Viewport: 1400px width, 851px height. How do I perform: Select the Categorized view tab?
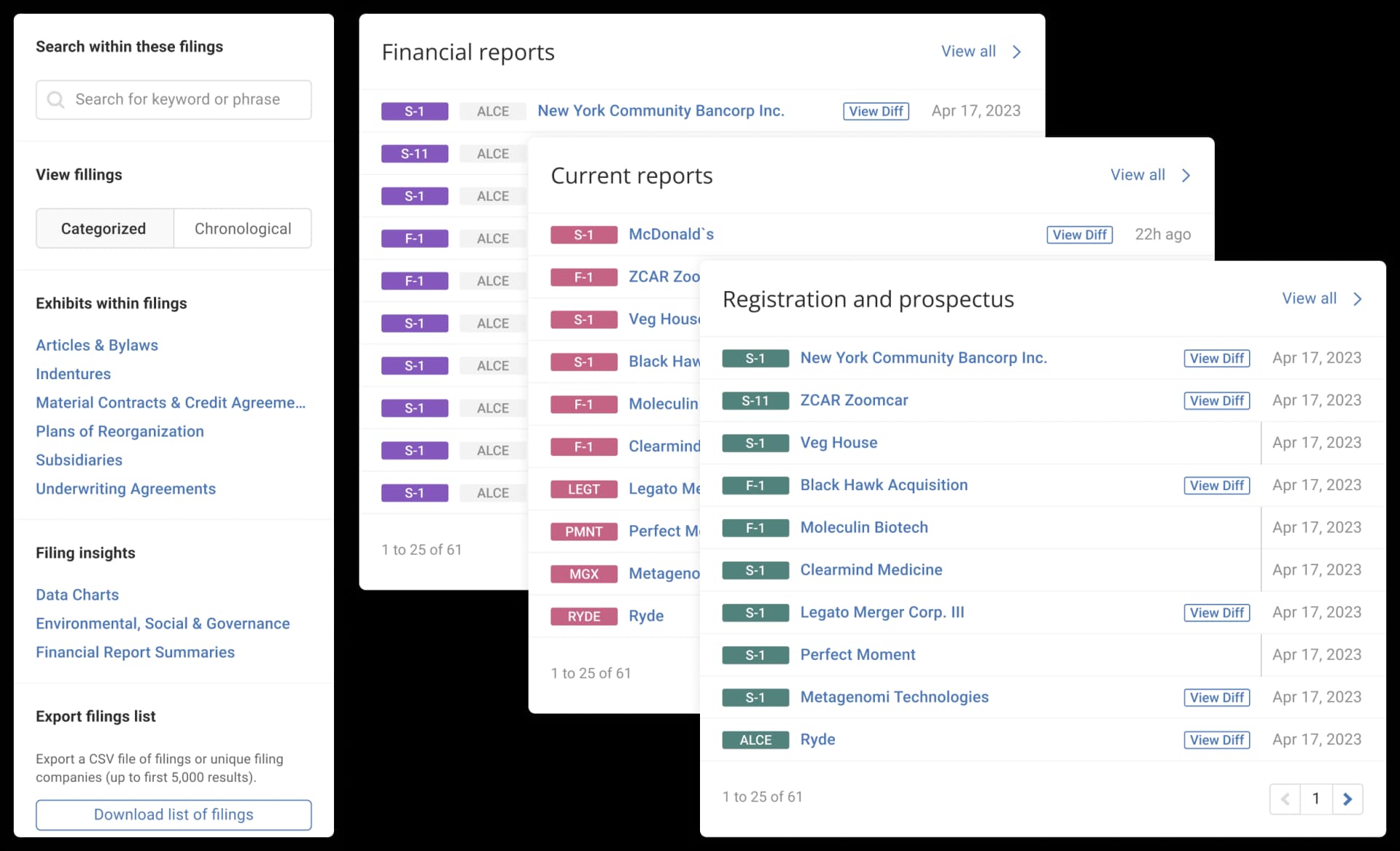click(x=105, y=228)
